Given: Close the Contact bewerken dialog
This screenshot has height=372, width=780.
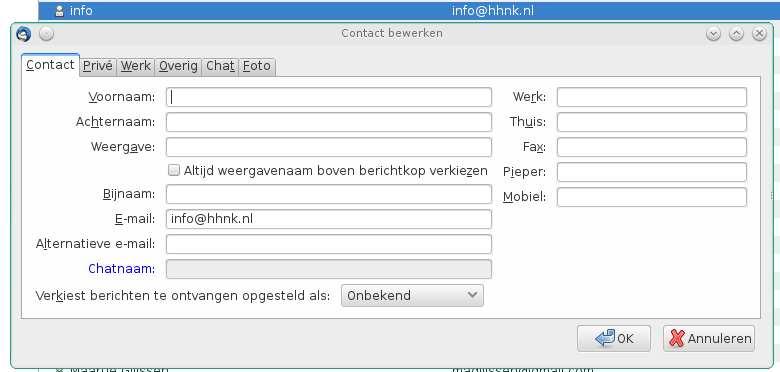Looking at the screenshot, I should pos(759,33).
